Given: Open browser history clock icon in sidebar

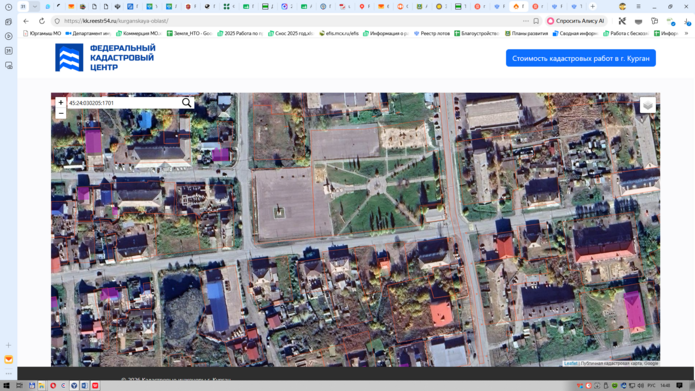Looking at the screenshot, I should pos(8,7).
